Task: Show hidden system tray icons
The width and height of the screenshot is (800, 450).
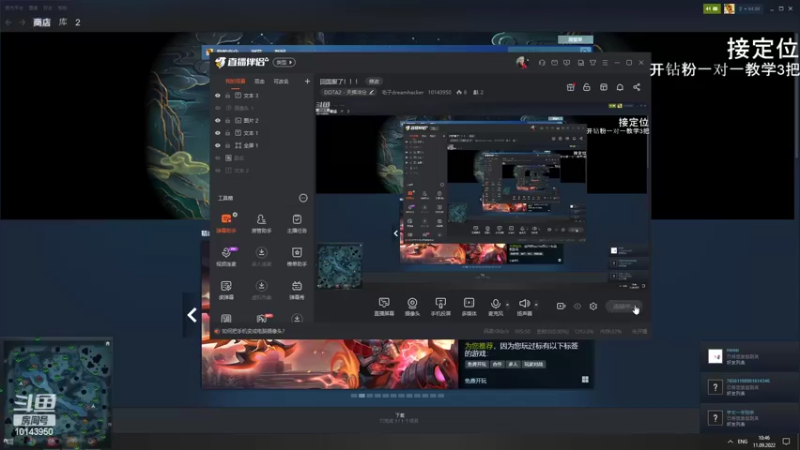Action: click(730, 441)
